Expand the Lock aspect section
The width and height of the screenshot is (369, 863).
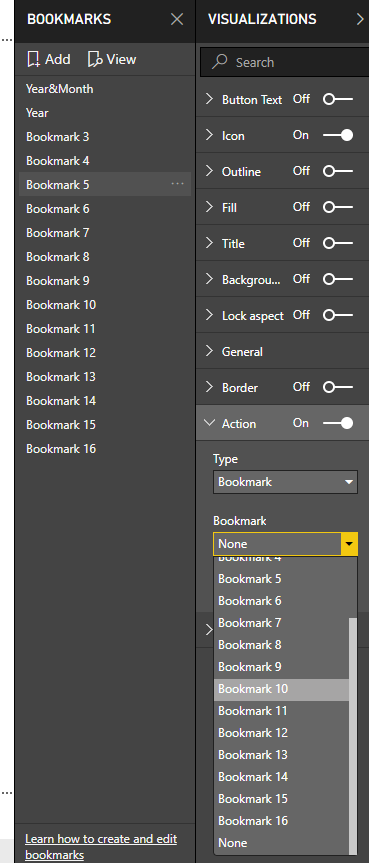click(x=209, y=315)
